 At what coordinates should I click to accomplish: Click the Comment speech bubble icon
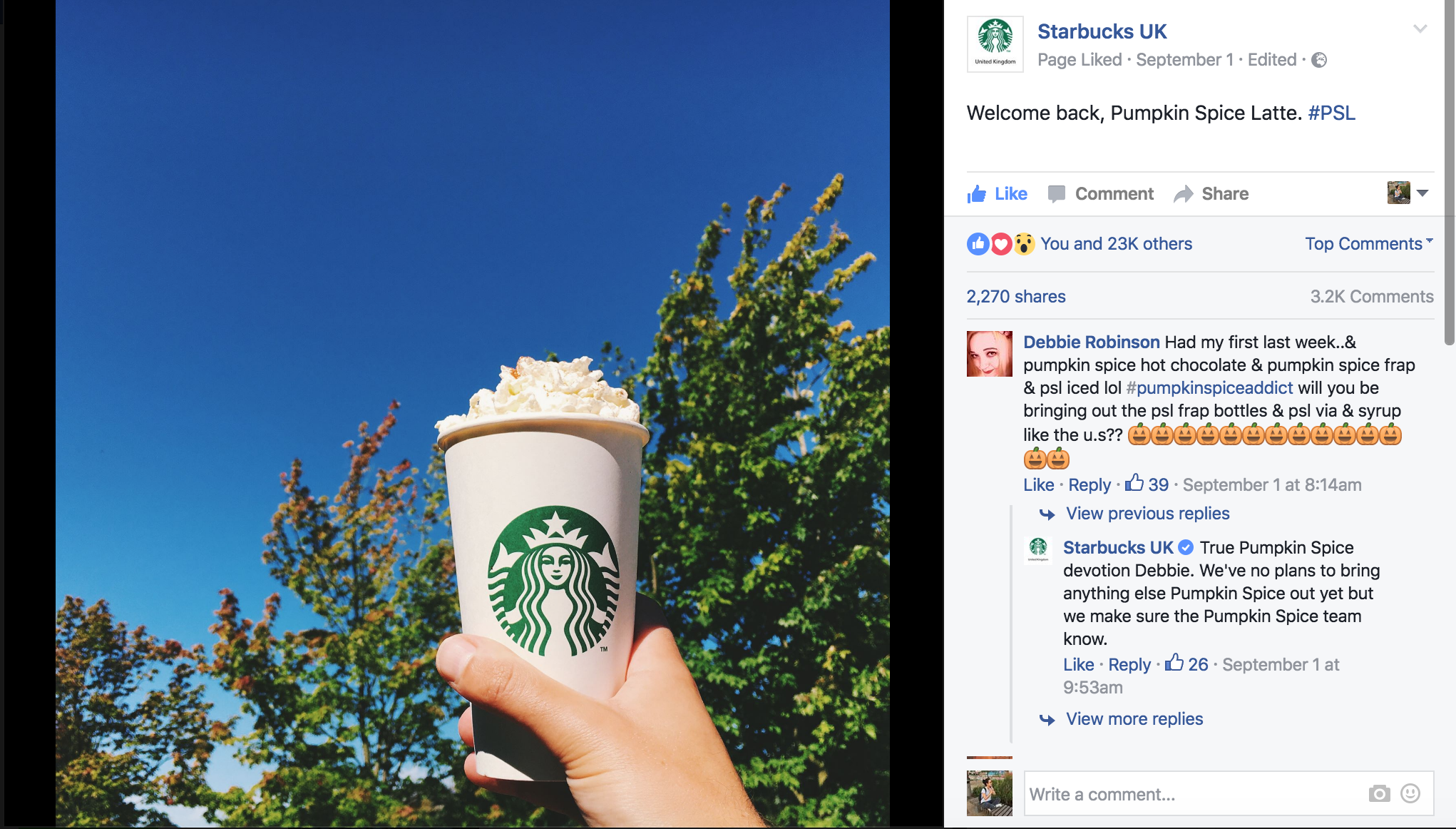1057,194
